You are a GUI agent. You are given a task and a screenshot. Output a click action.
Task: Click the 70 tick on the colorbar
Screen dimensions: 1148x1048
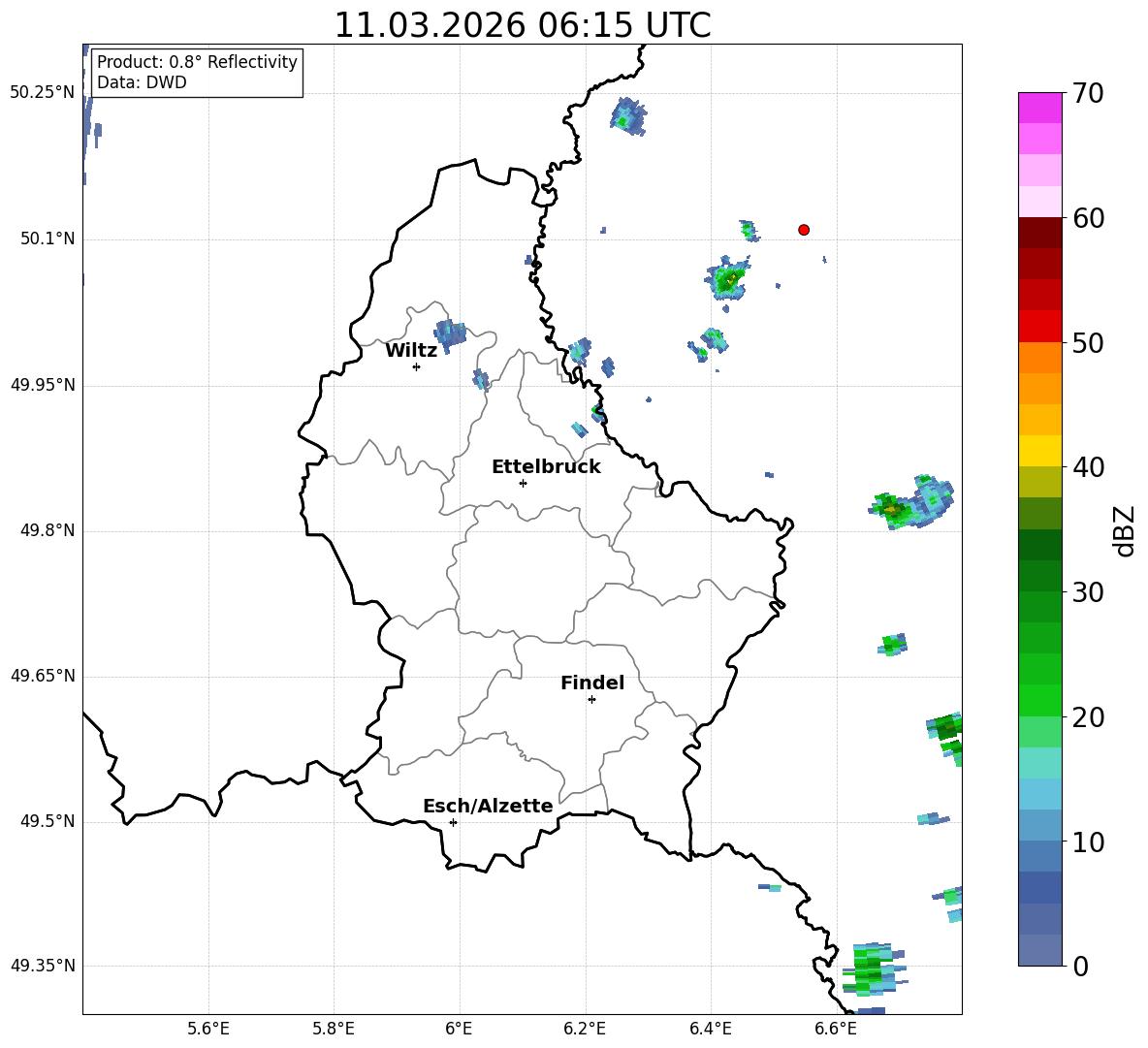[1087, 94]
